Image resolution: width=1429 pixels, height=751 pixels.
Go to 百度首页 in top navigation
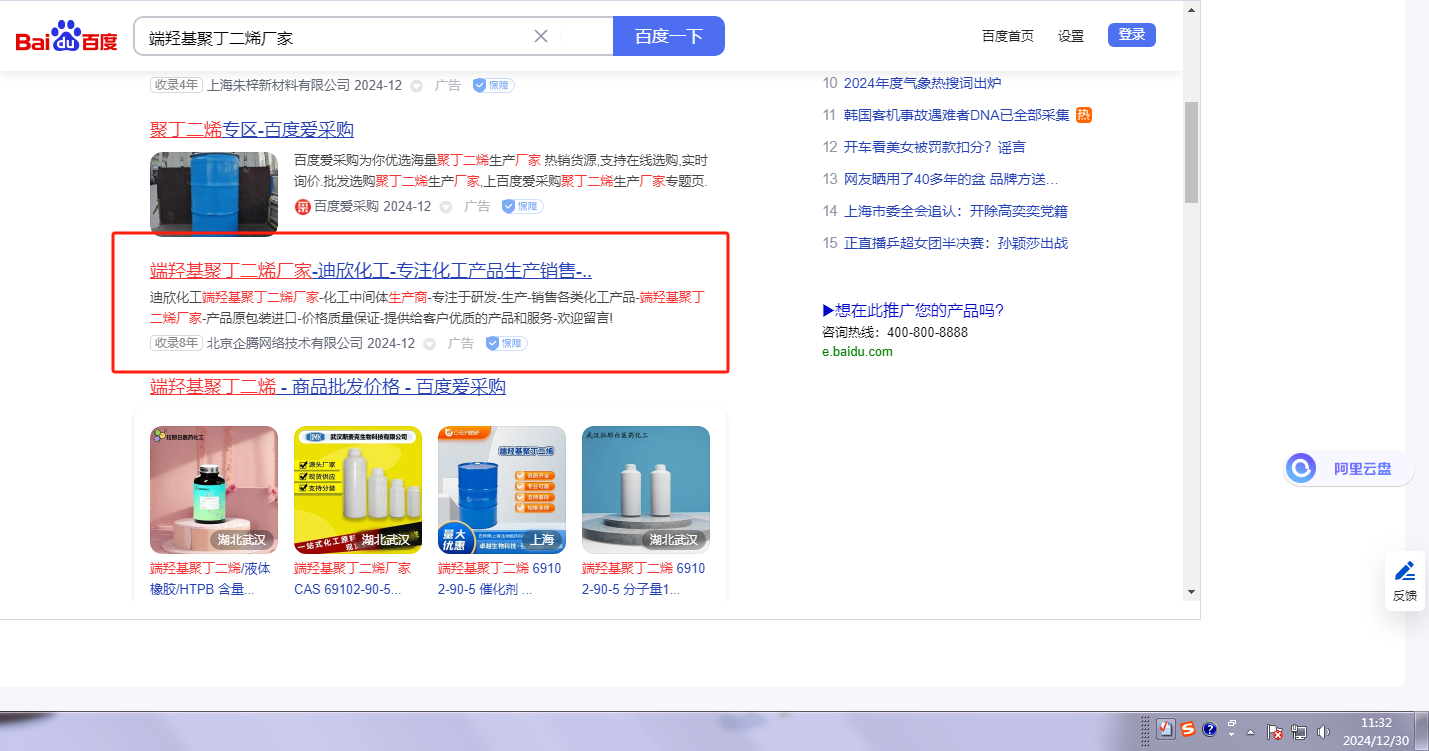click(1007, 36)
